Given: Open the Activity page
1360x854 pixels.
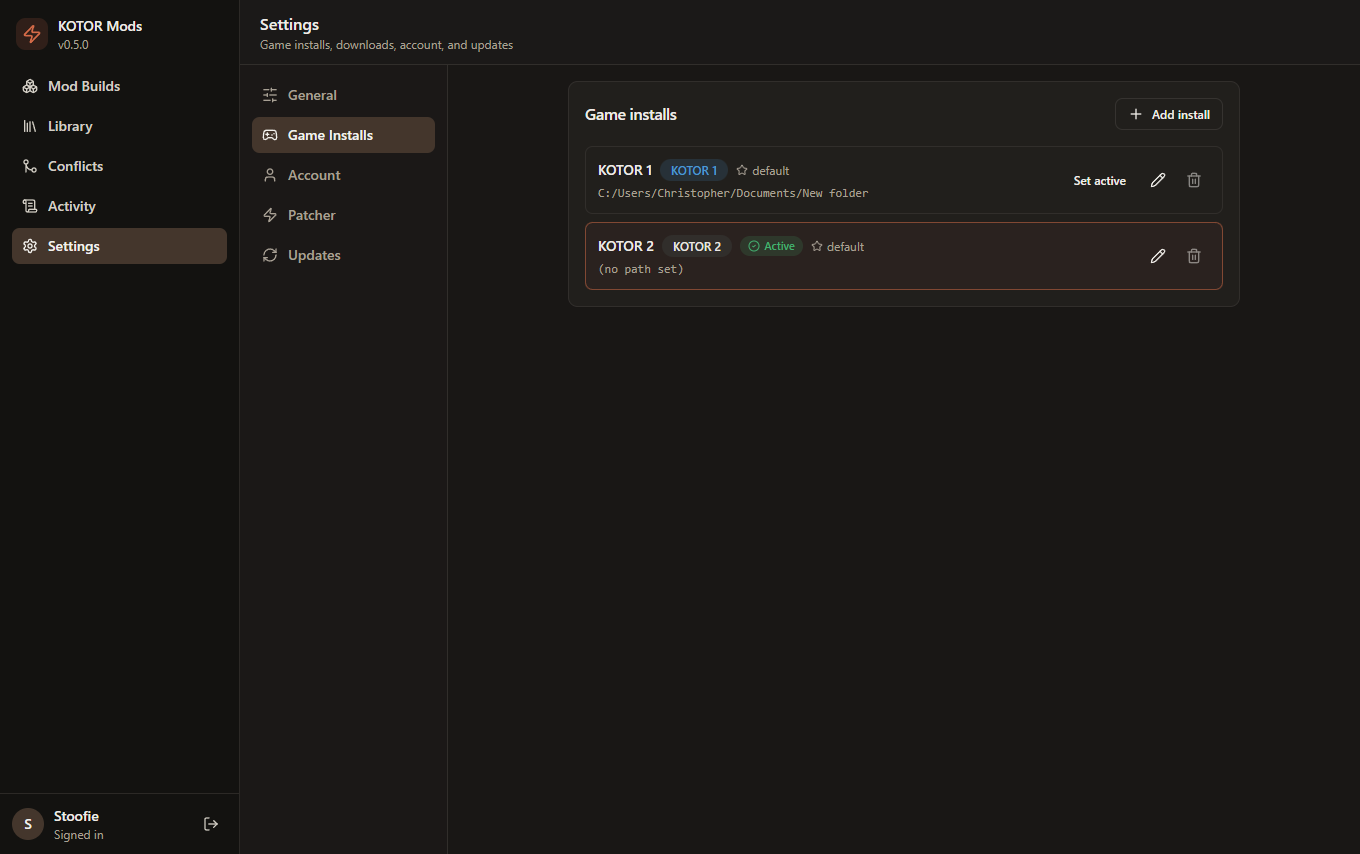Looking at the screenshot, I should pyautogui.click(x=119, y=206).
